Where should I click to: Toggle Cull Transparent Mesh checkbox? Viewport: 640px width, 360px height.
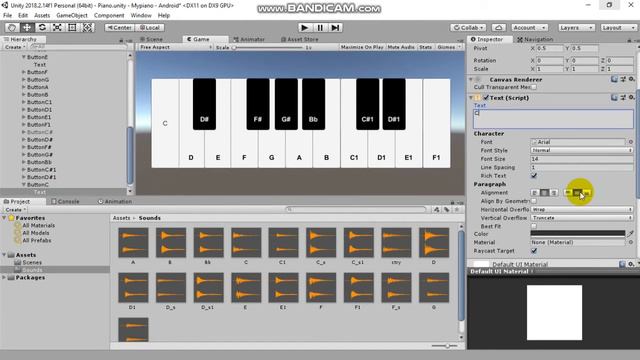click(x=534, y=87)
